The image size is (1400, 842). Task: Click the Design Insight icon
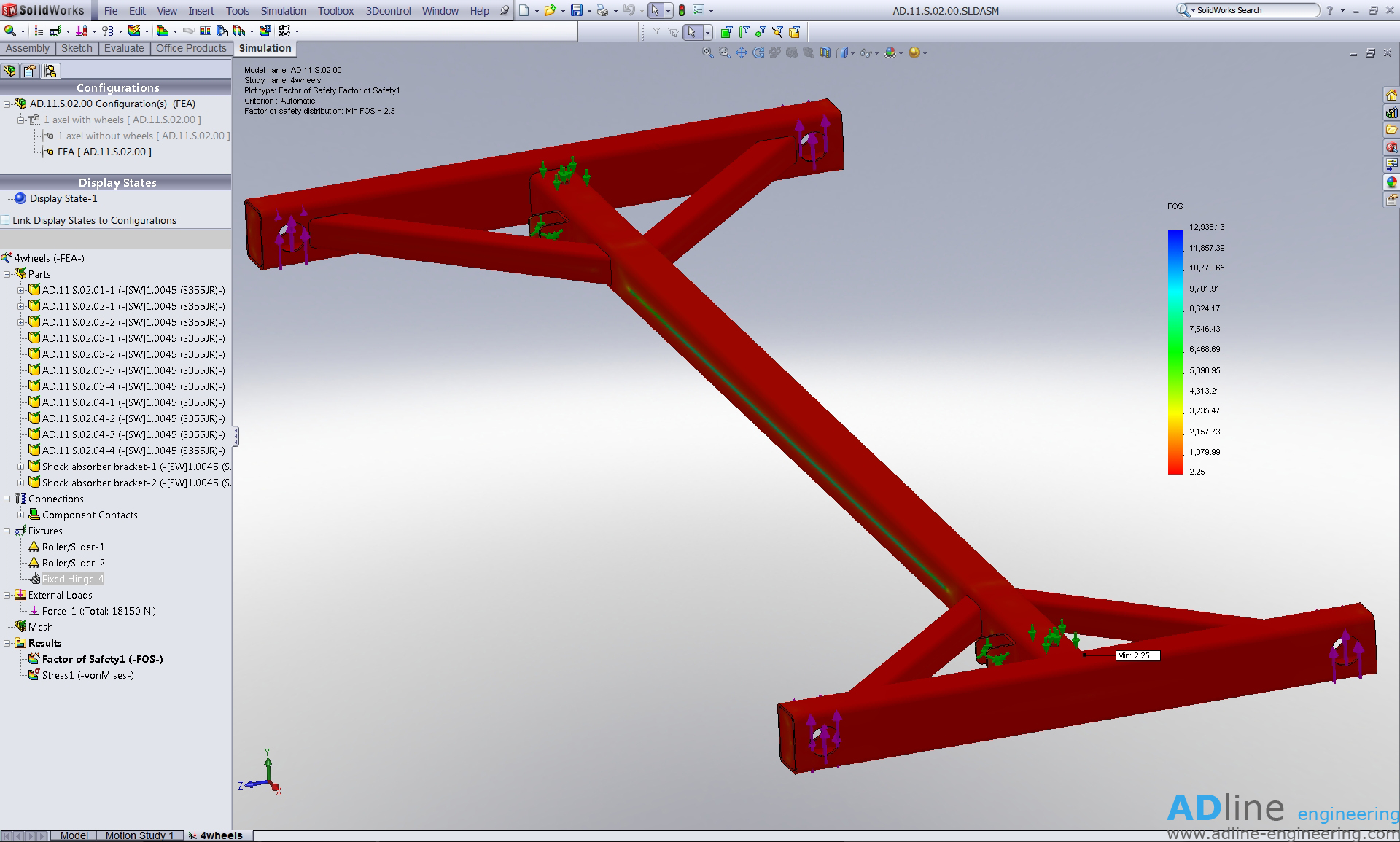[x=222, y=31]
